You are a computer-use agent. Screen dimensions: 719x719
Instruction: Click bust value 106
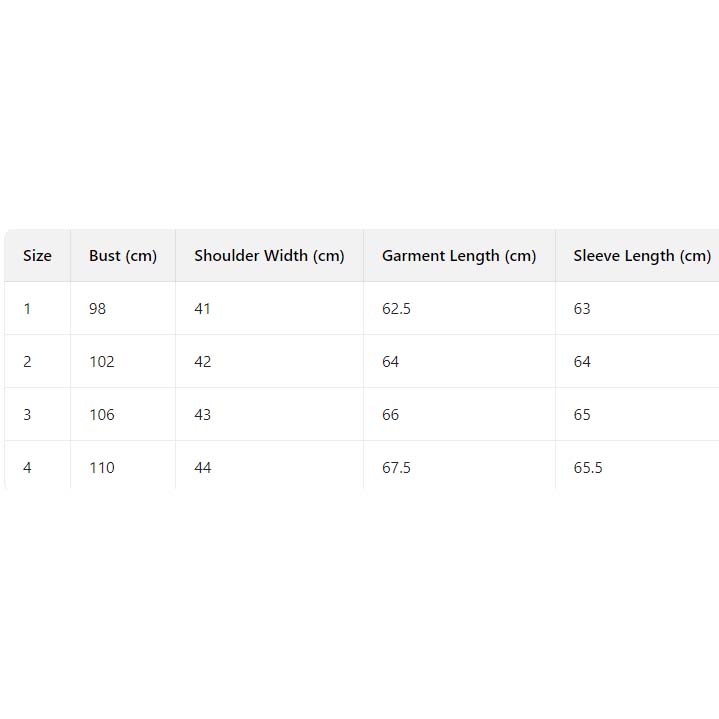[102, 415]
